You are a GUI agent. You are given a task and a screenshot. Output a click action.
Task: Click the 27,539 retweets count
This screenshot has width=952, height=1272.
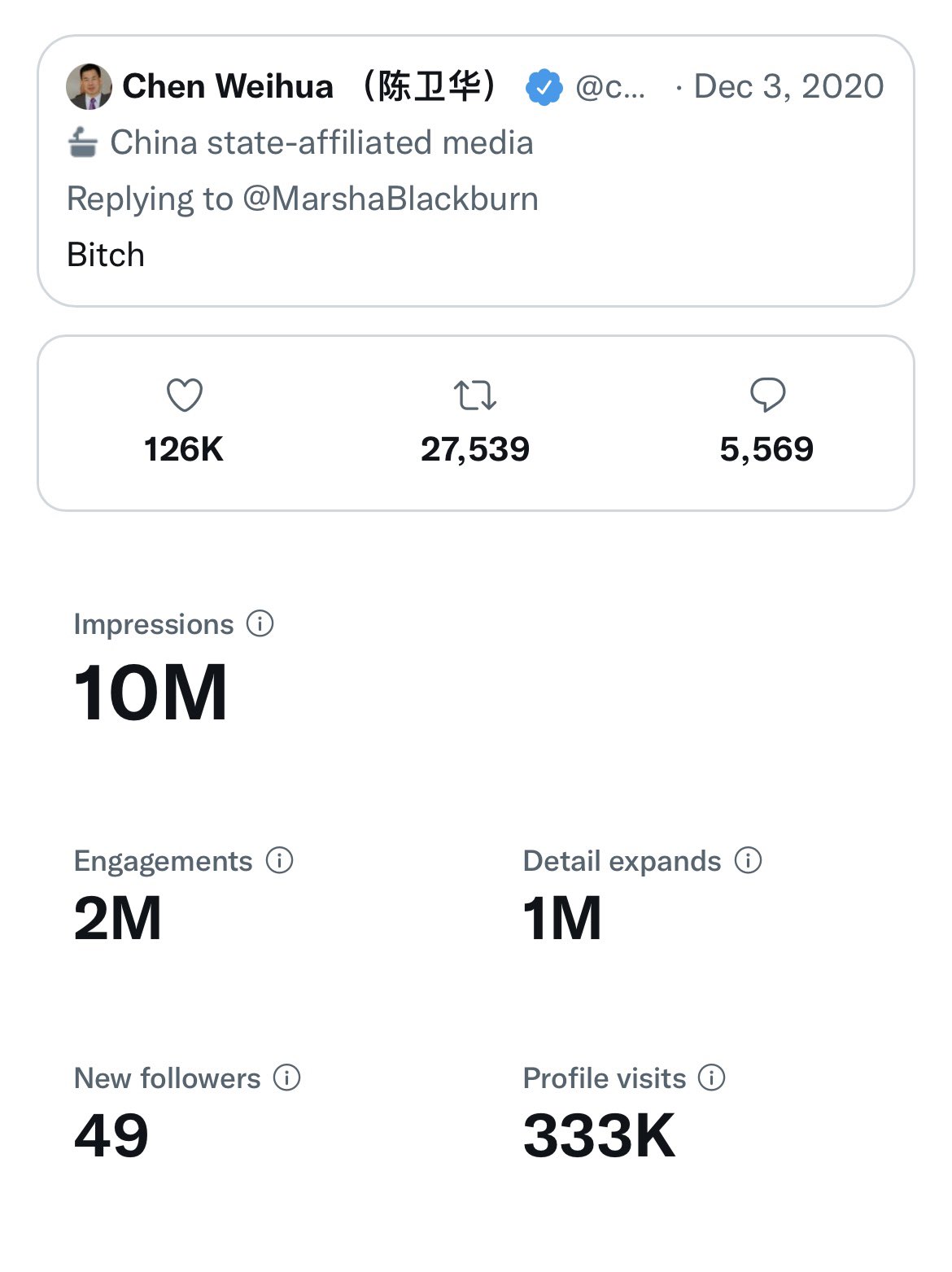pos(474,449)
